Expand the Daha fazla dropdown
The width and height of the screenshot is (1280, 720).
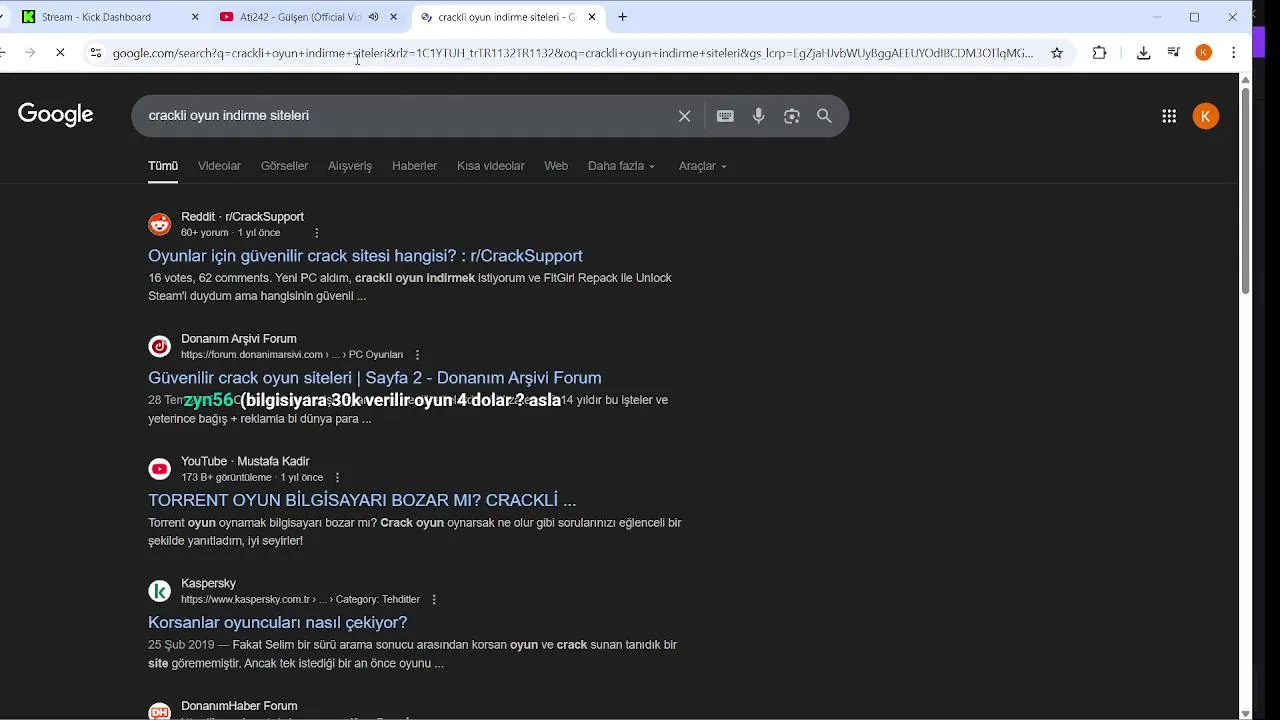pos(621,166)
